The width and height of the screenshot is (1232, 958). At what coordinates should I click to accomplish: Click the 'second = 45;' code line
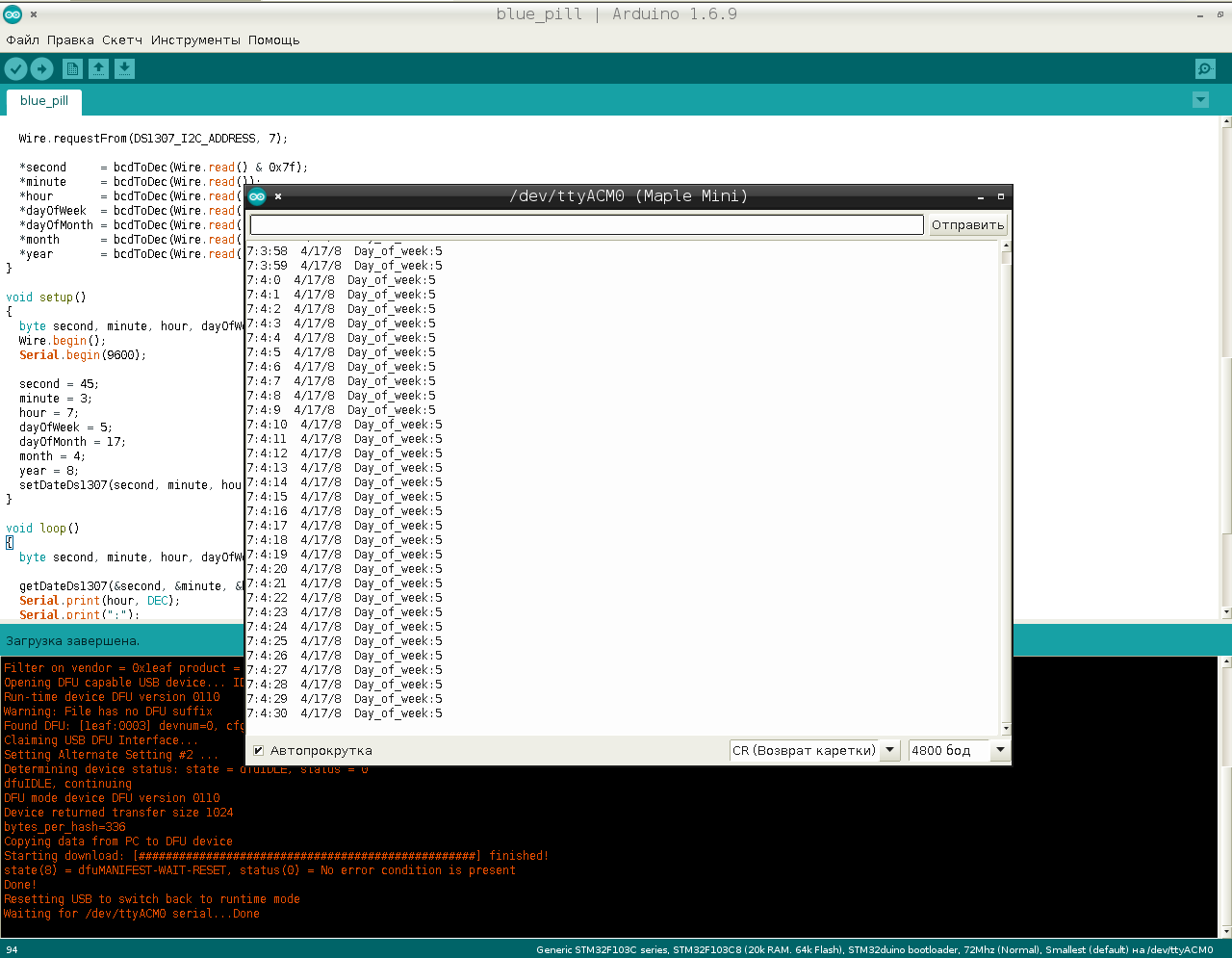[x=59, y=384]
